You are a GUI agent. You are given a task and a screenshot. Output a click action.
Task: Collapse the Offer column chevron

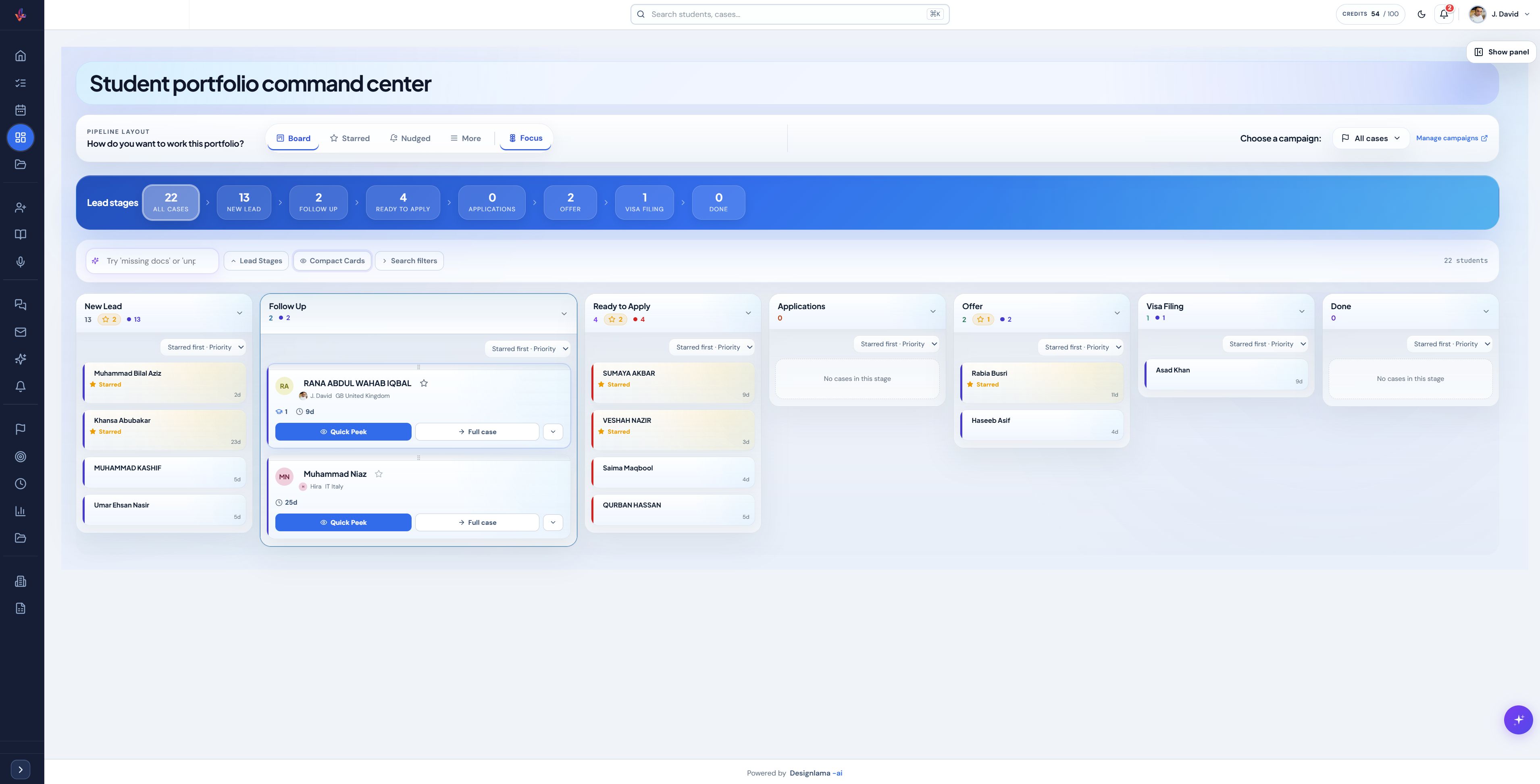coord(1118,312)
